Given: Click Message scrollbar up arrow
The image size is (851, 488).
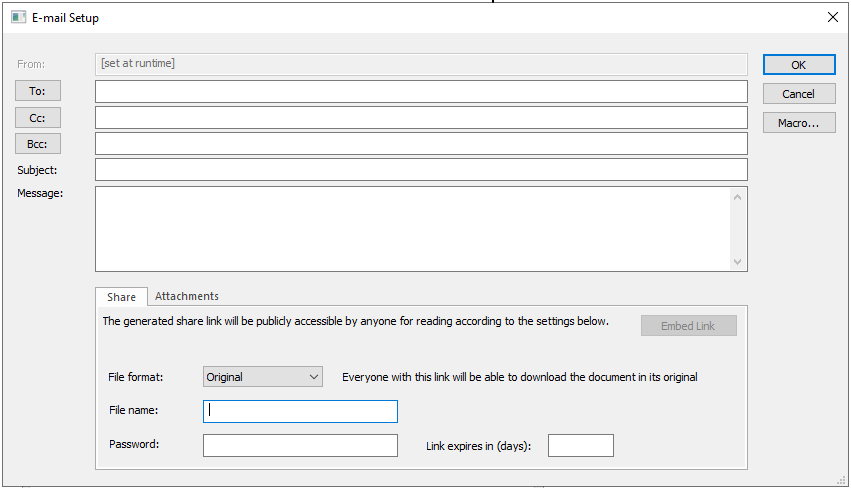Looking at the screenshot, I should pos(737,197).
